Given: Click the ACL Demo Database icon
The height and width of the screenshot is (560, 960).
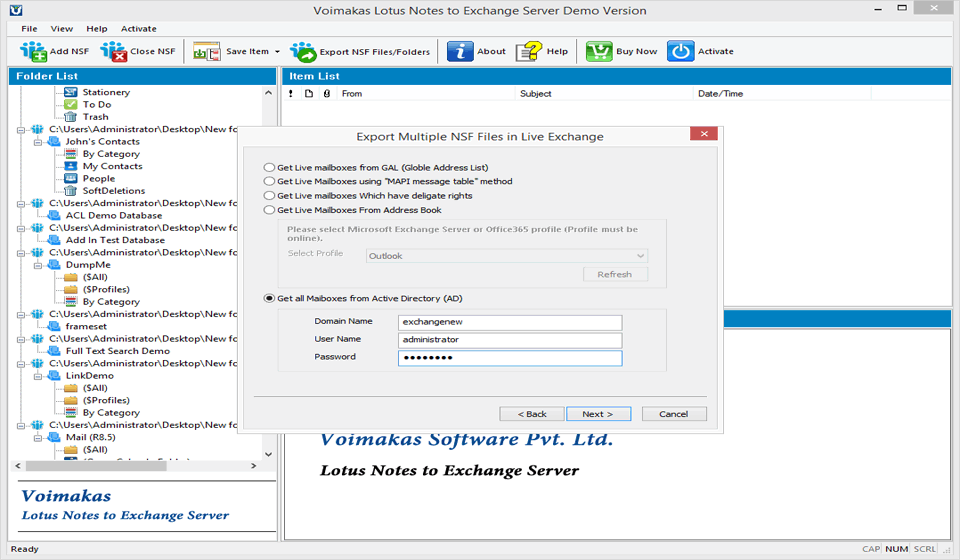Looking at the screenshot, I should pos(54,215).
